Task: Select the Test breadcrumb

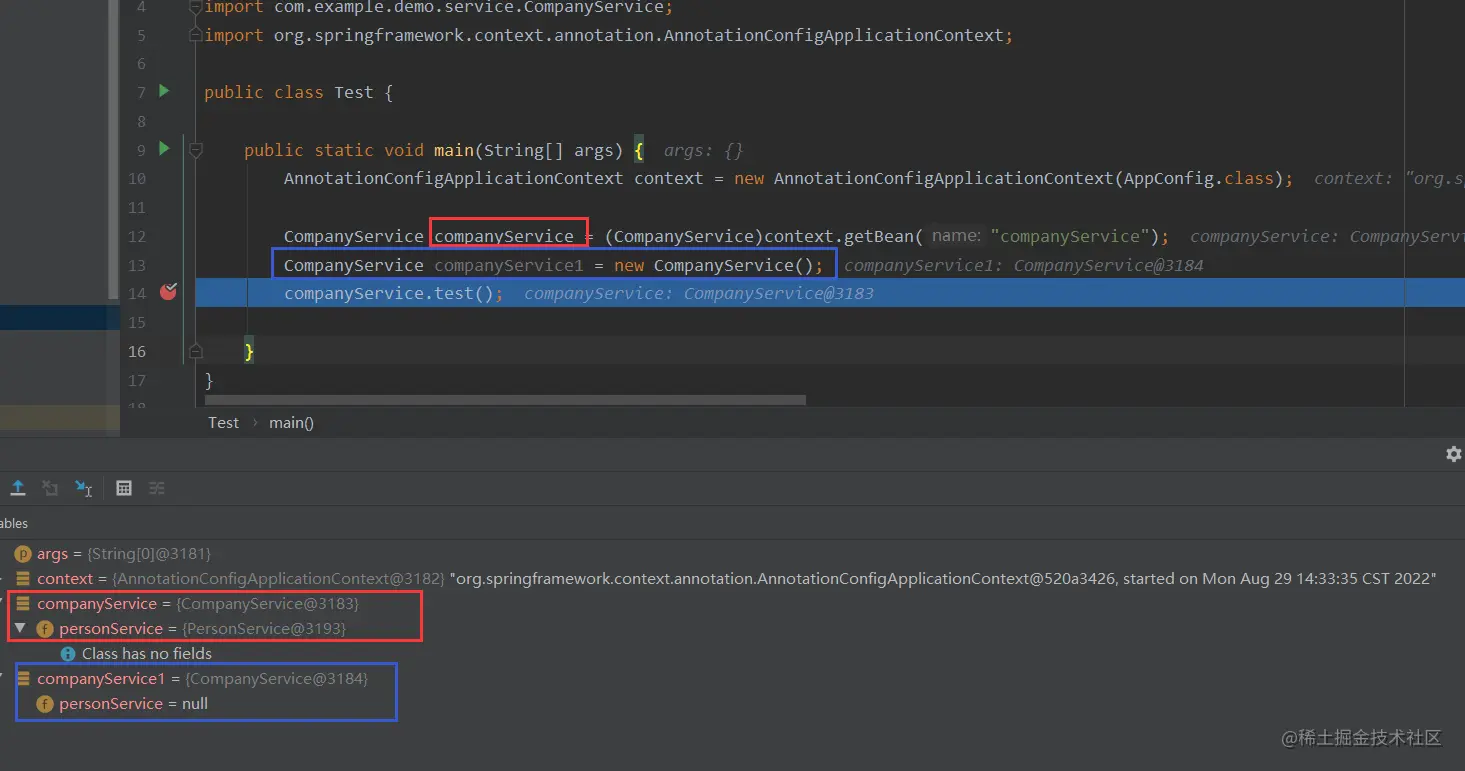Action: (224, 423)
